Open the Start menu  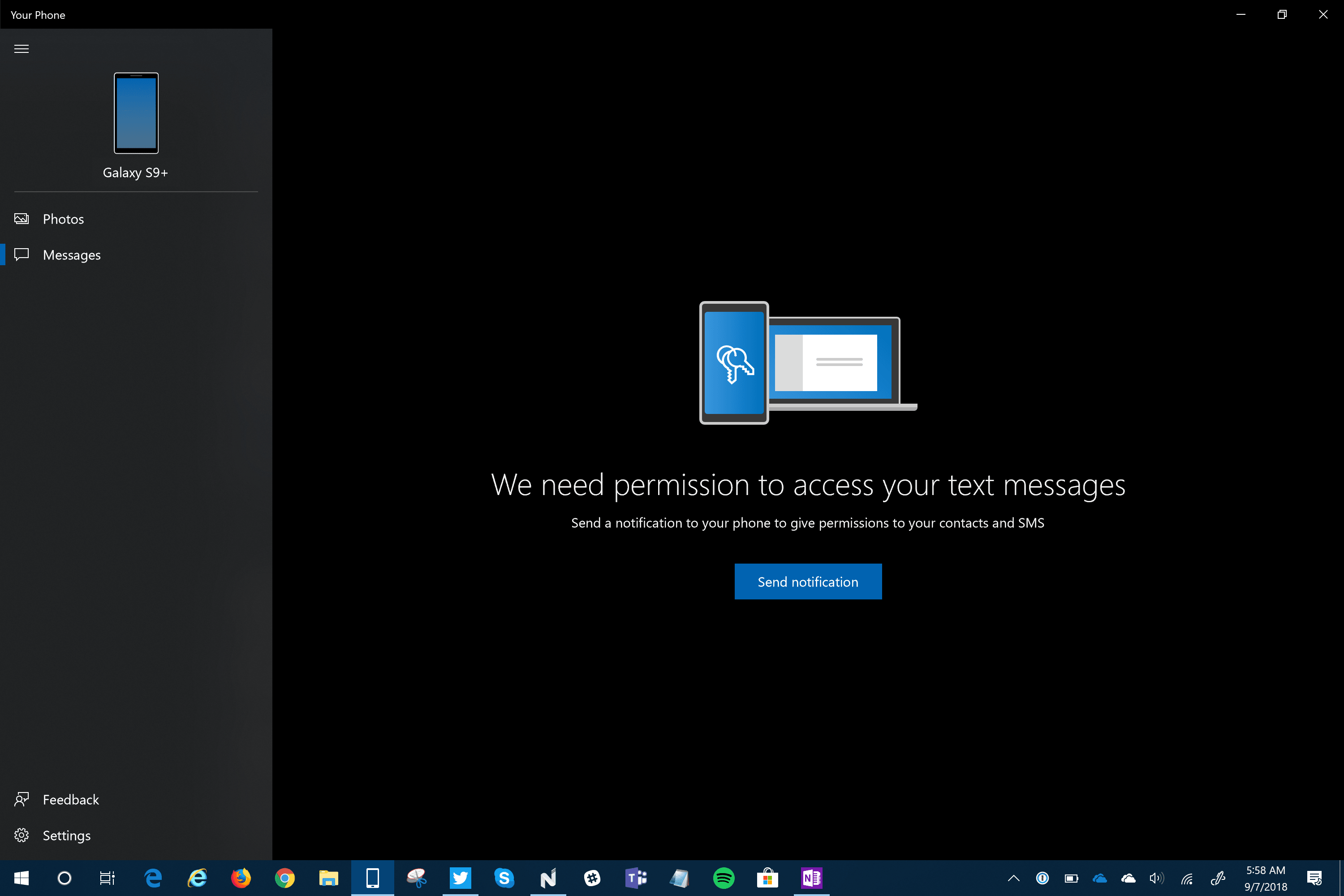[x=21, y=878]
